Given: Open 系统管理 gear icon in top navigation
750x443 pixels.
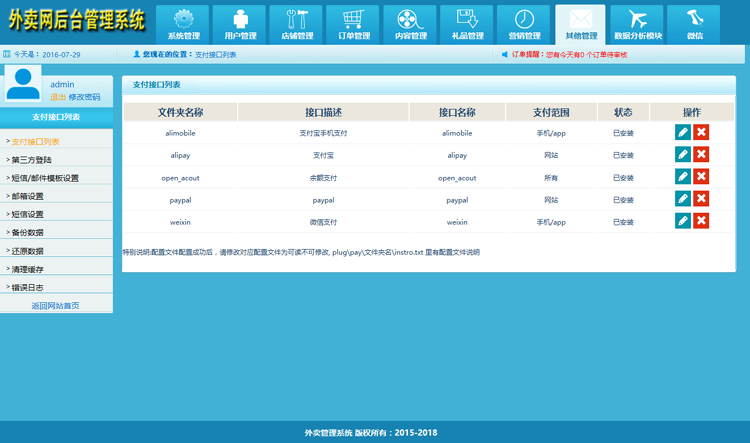Looking at the screenshot, I should point(184,24).
